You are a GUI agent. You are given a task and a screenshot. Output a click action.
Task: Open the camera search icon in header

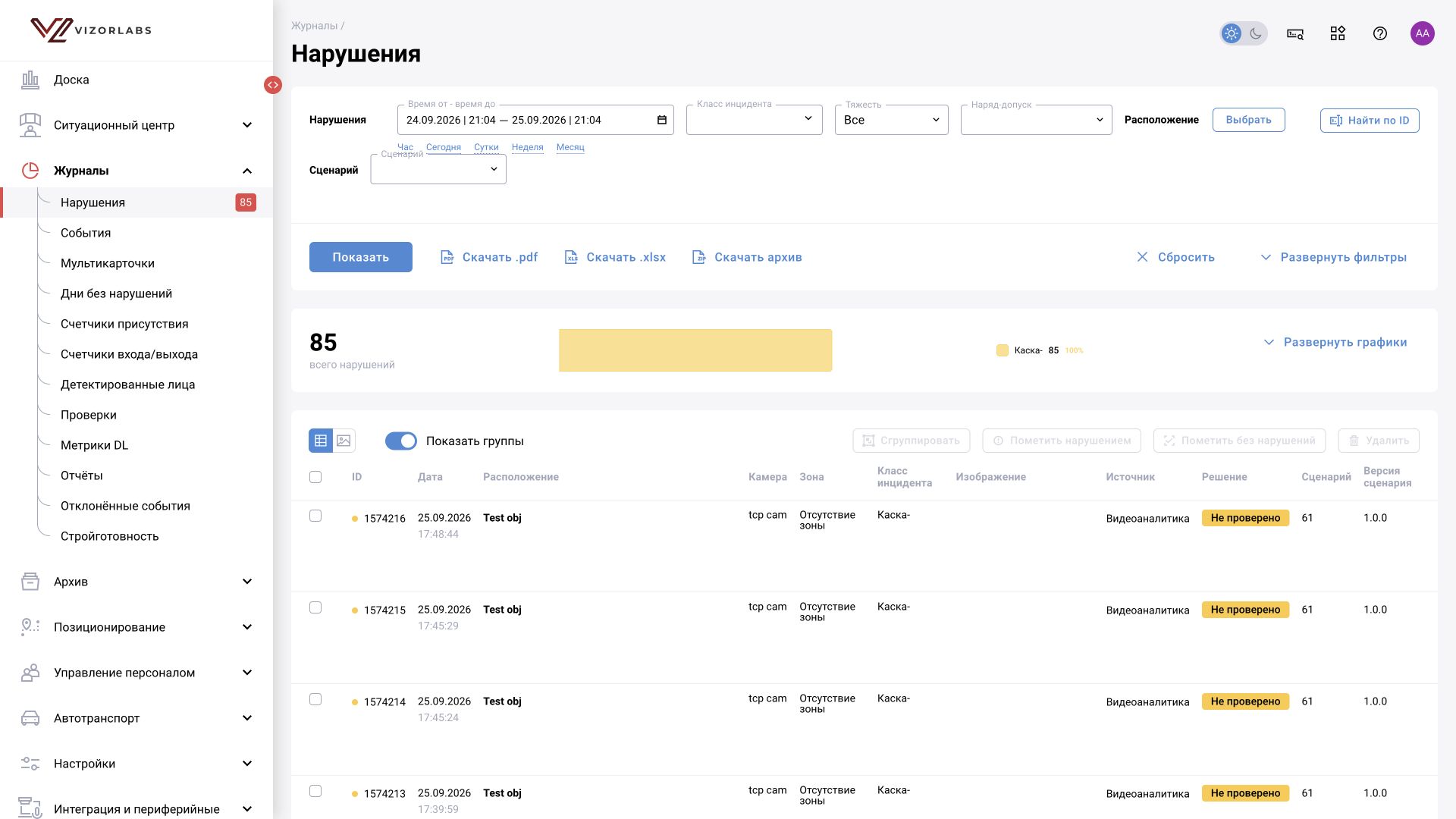pos(1295,33)
